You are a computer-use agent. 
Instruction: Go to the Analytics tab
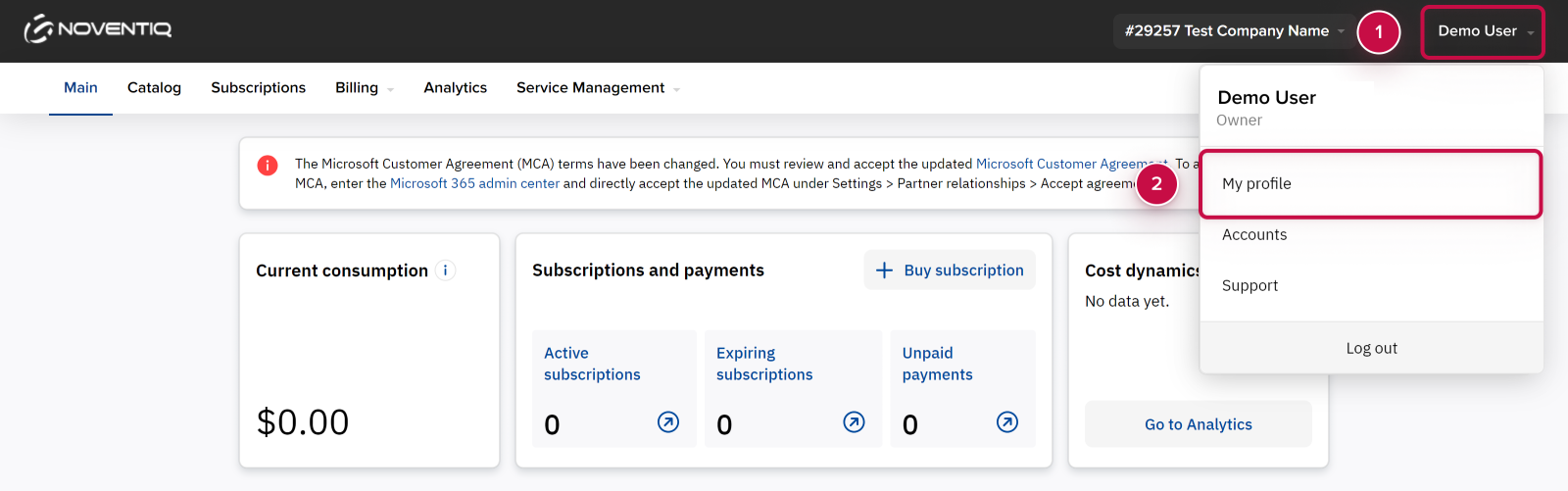tap(455, 88)
